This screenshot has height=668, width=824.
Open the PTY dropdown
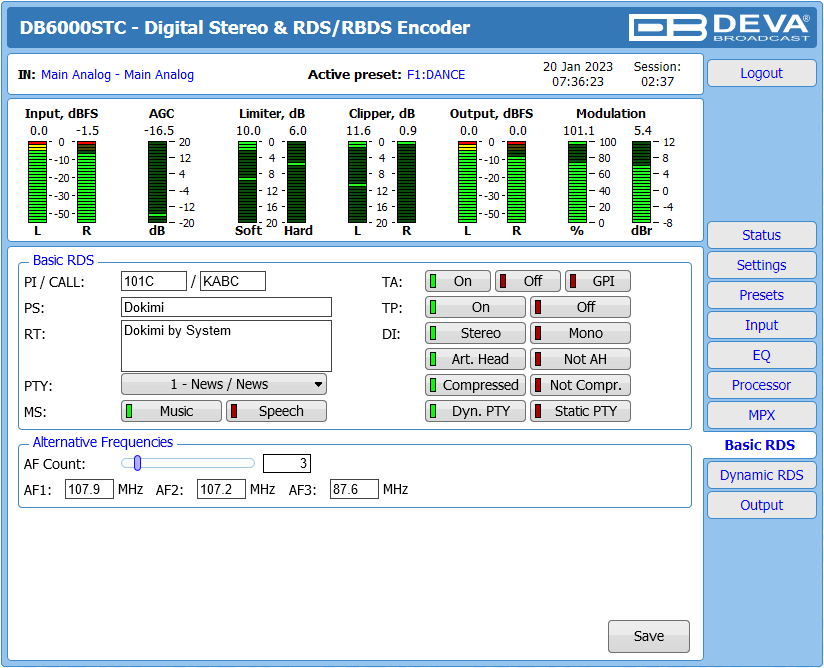(224, 384)
